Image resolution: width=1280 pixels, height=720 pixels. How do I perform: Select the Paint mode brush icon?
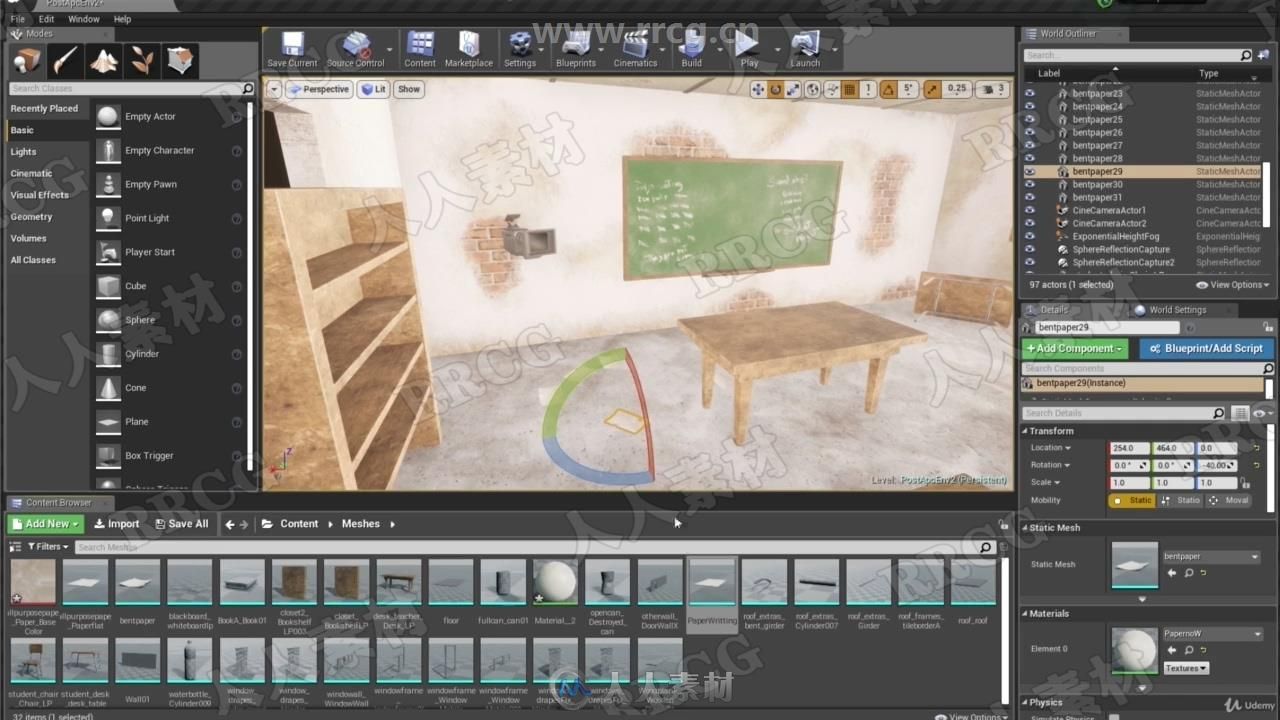(x=65, y=61)
